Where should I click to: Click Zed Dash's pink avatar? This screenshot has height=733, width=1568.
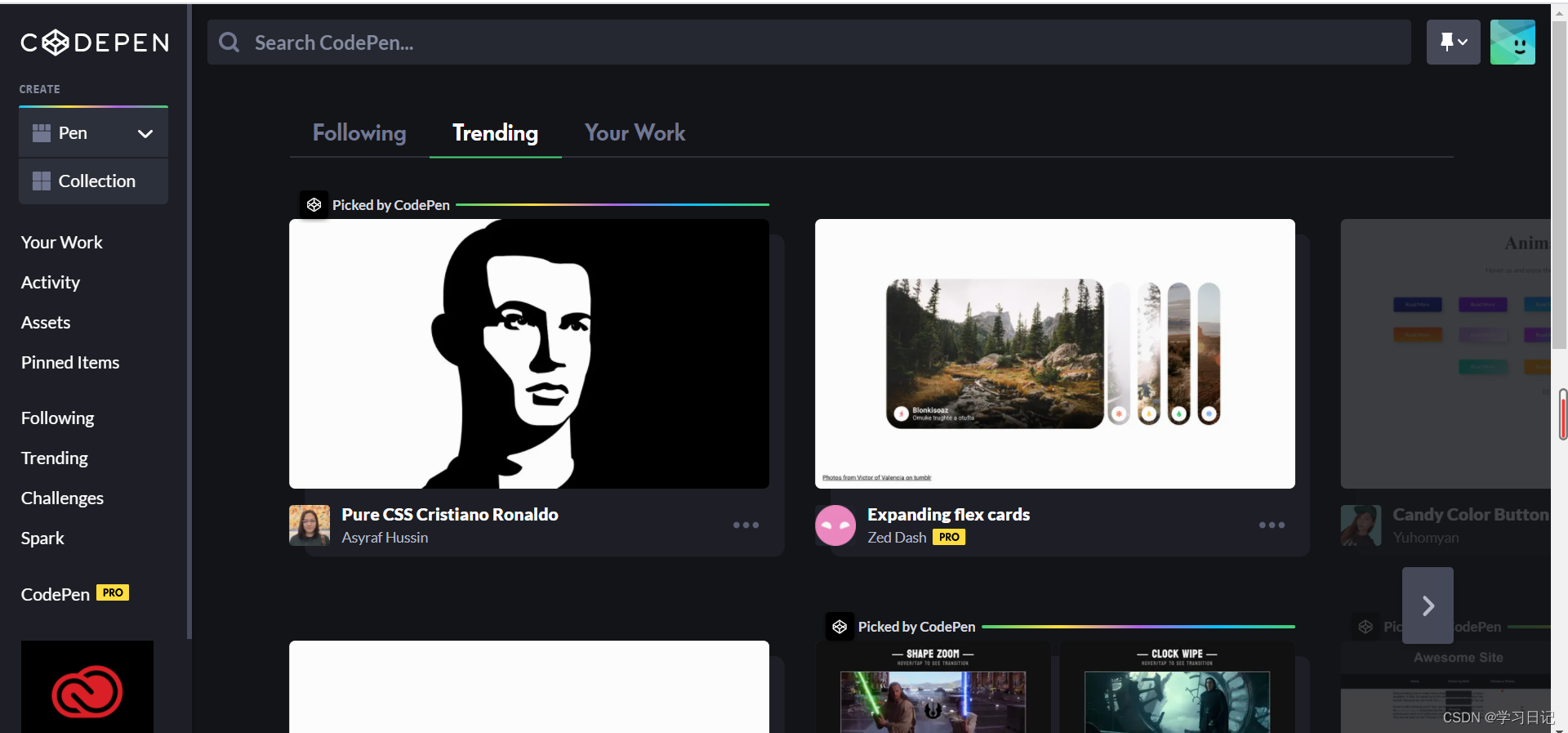pos(835,525)
